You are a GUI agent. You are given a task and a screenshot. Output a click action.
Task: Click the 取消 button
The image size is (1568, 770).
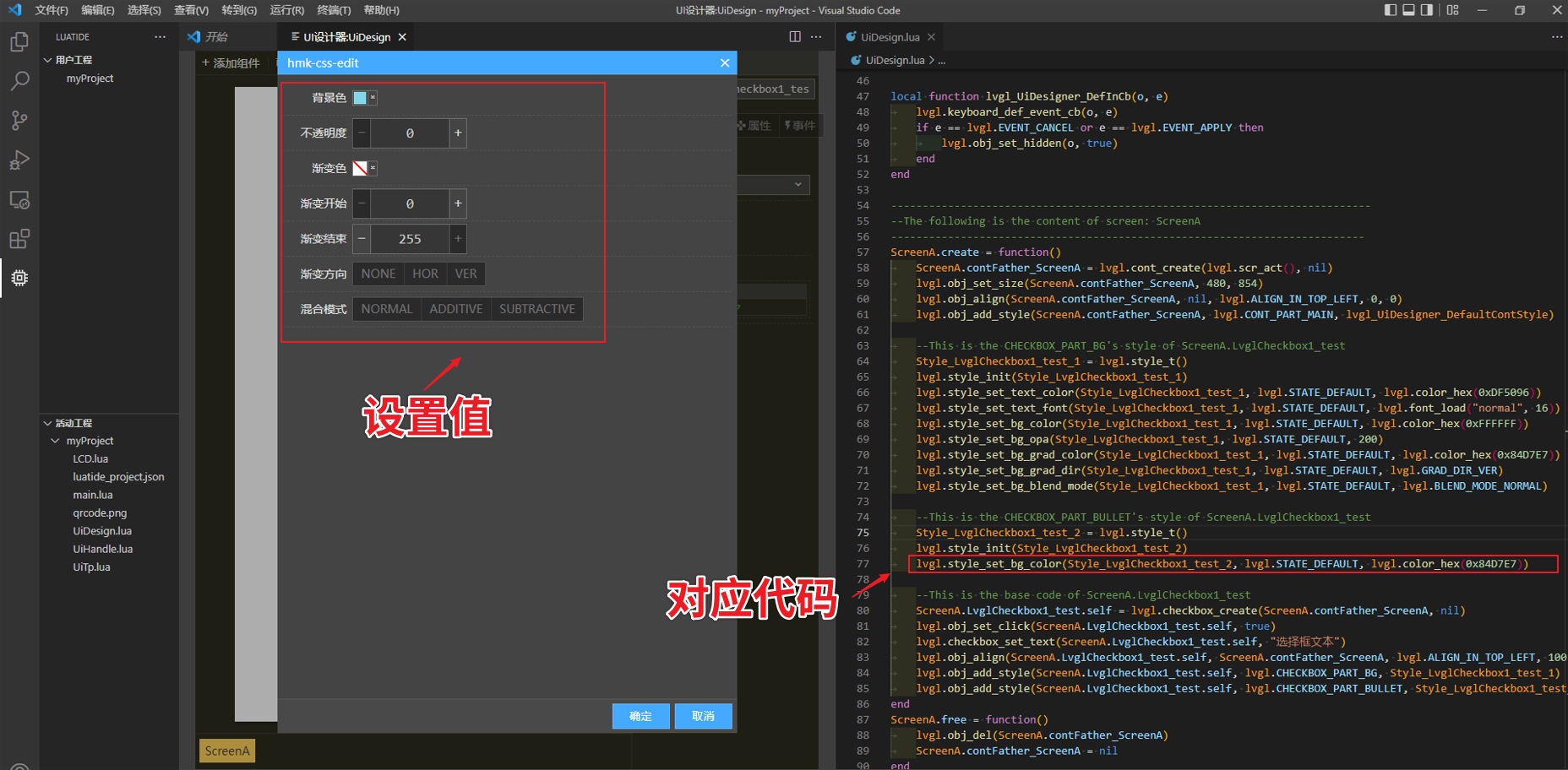coord(703,716)
